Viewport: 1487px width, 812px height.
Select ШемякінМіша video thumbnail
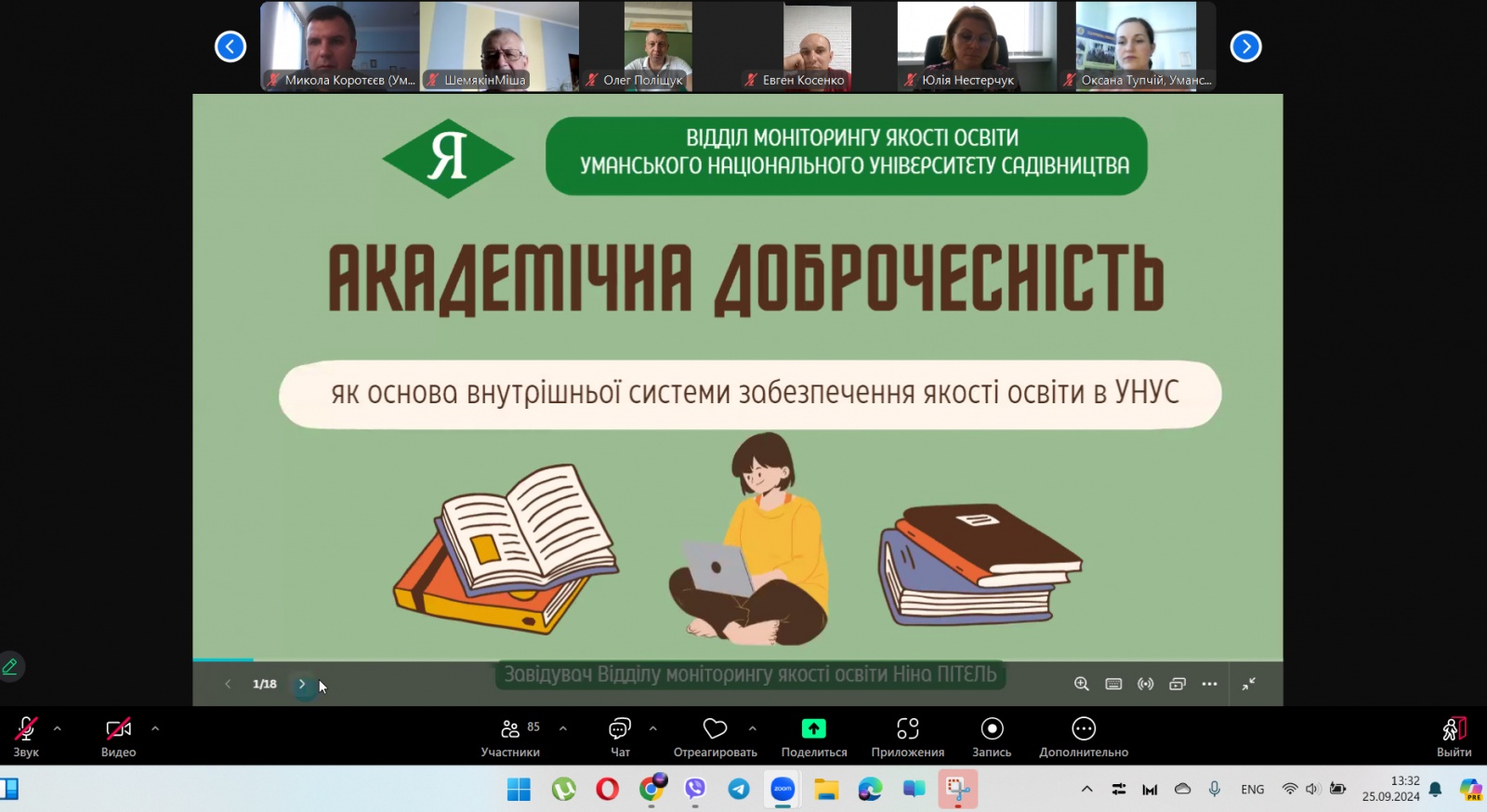tap(499, 46)
